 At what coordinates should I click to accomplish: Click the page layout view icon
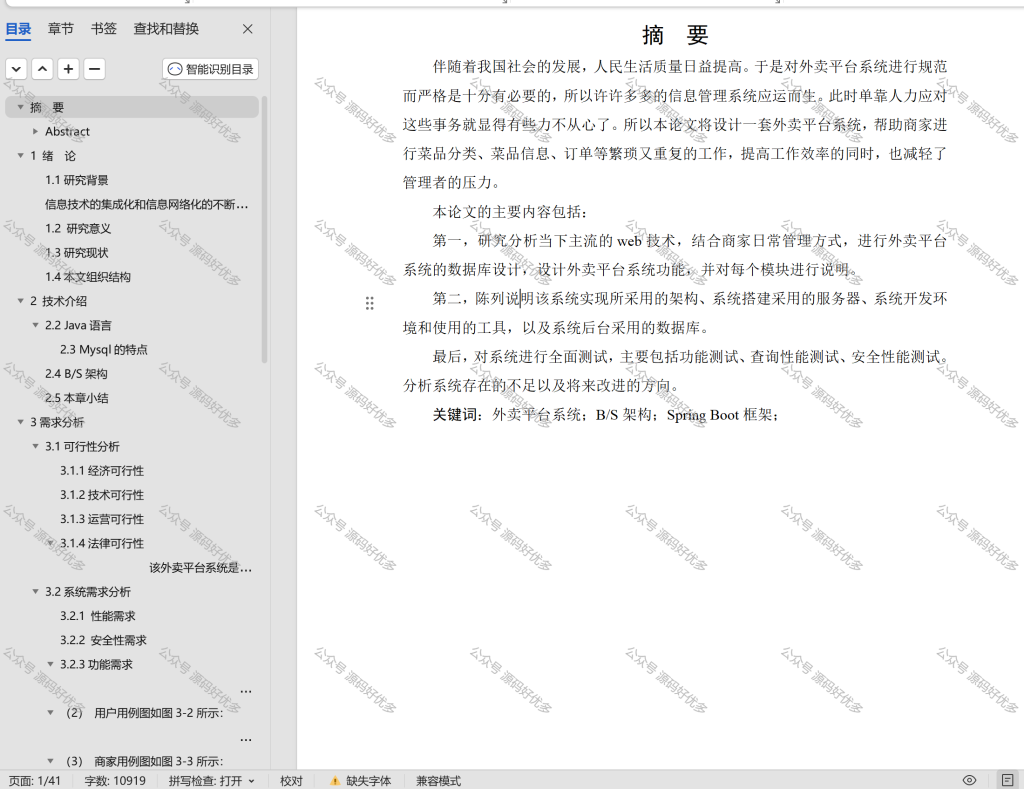click(x=1008, y=781)
